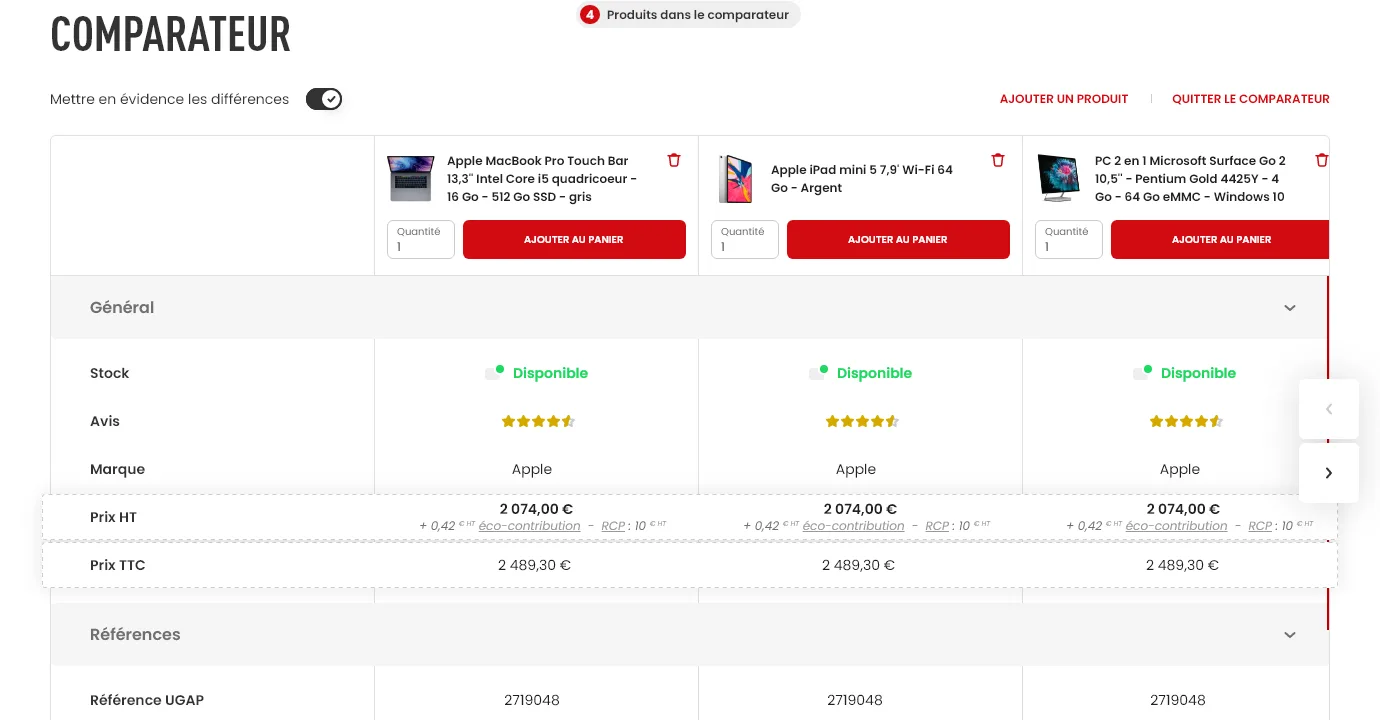Click éco-contribution link in Surface Go column
The height and width of the screenshot is (720, 1380).
pyautogui.click(x=1176, y=526)
